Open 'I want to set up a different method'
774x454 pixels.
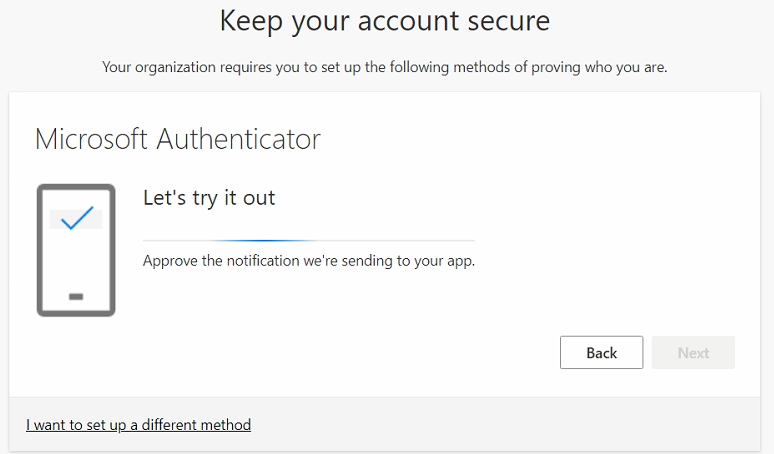pyautogui.click(x=138, y=425)
